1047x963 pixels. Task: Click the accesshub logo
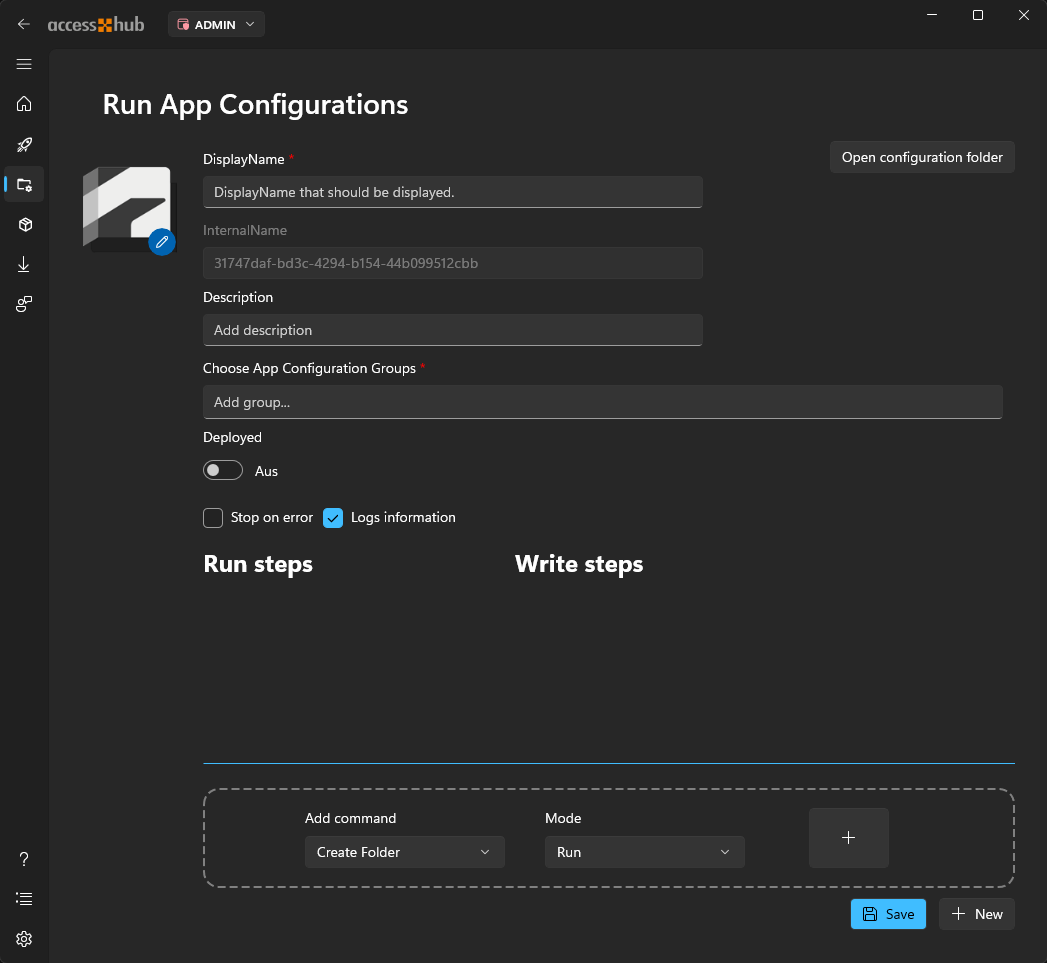point(96,25)
